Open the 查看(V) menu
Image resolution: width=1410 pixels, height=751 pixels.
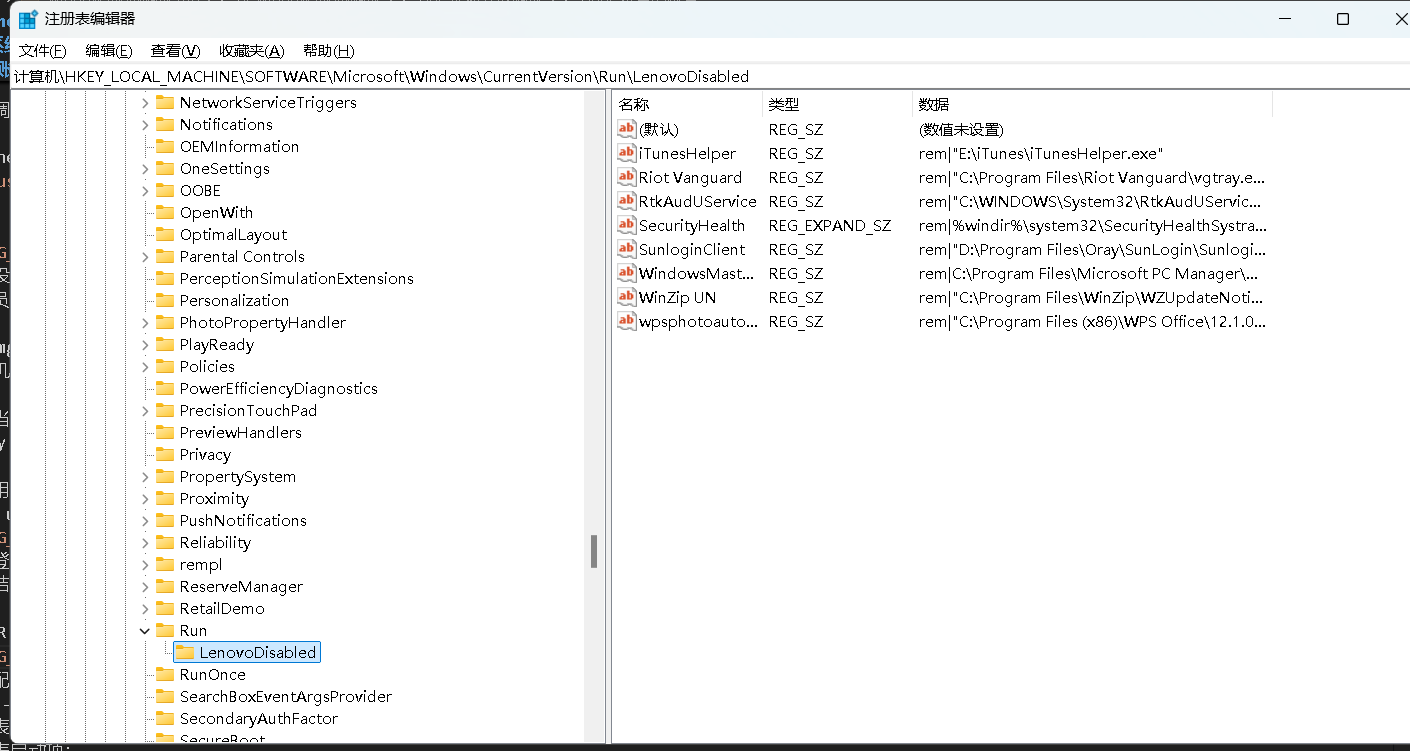click(176, 51)
